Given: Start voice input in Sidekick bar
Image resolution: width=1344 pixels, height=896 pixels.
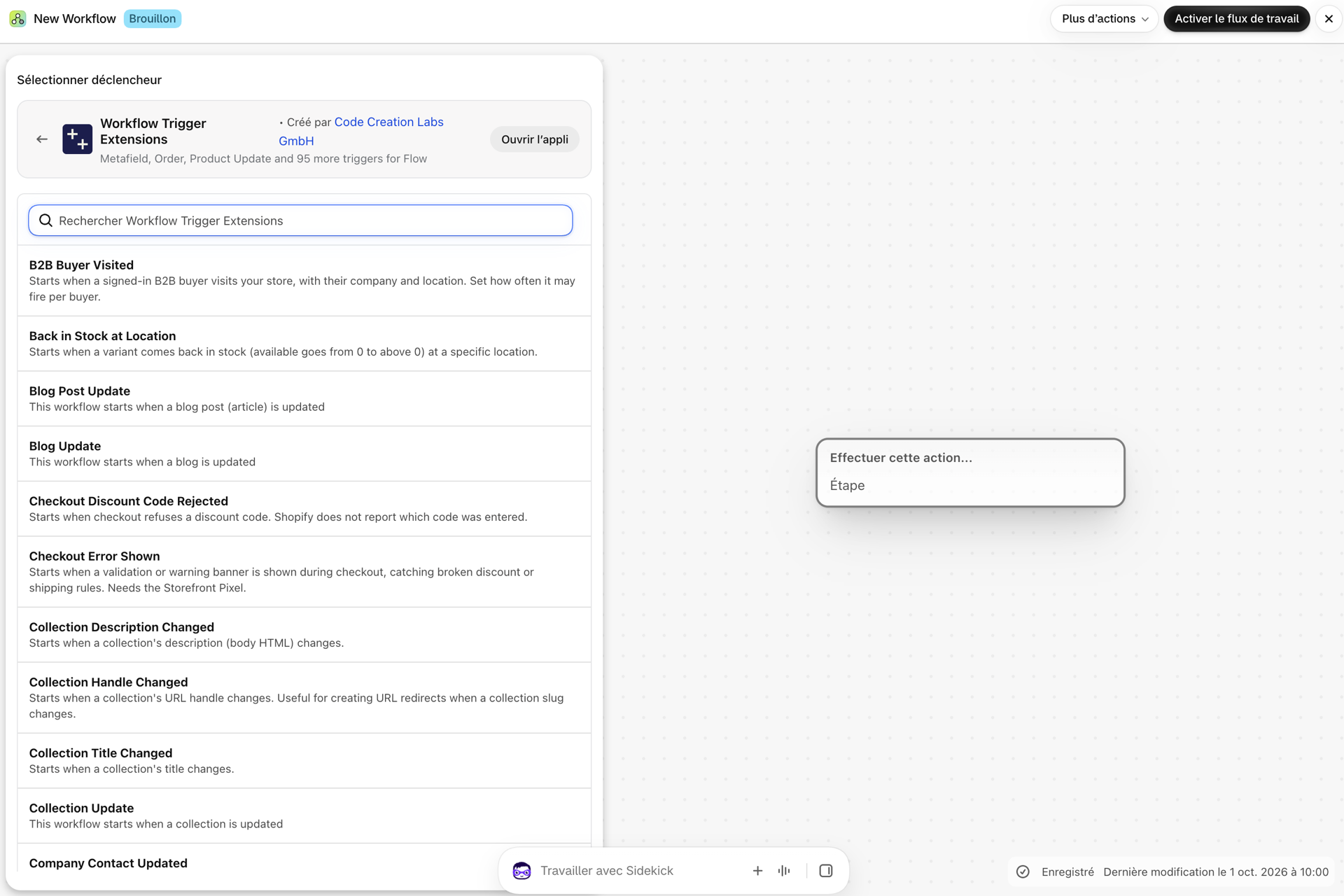Looking at the screenshot, I should (784, 871).
